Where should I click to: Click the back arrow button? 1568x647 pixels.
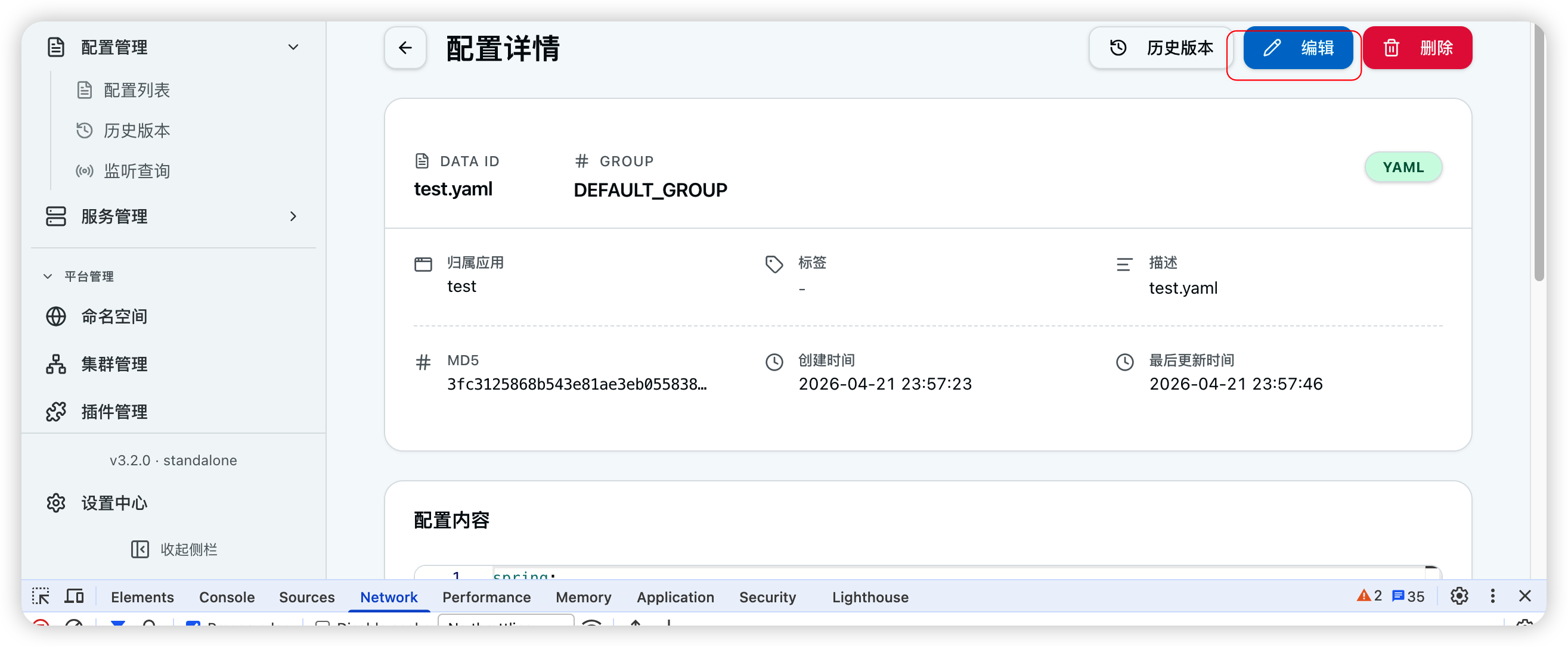coord(405,48)
